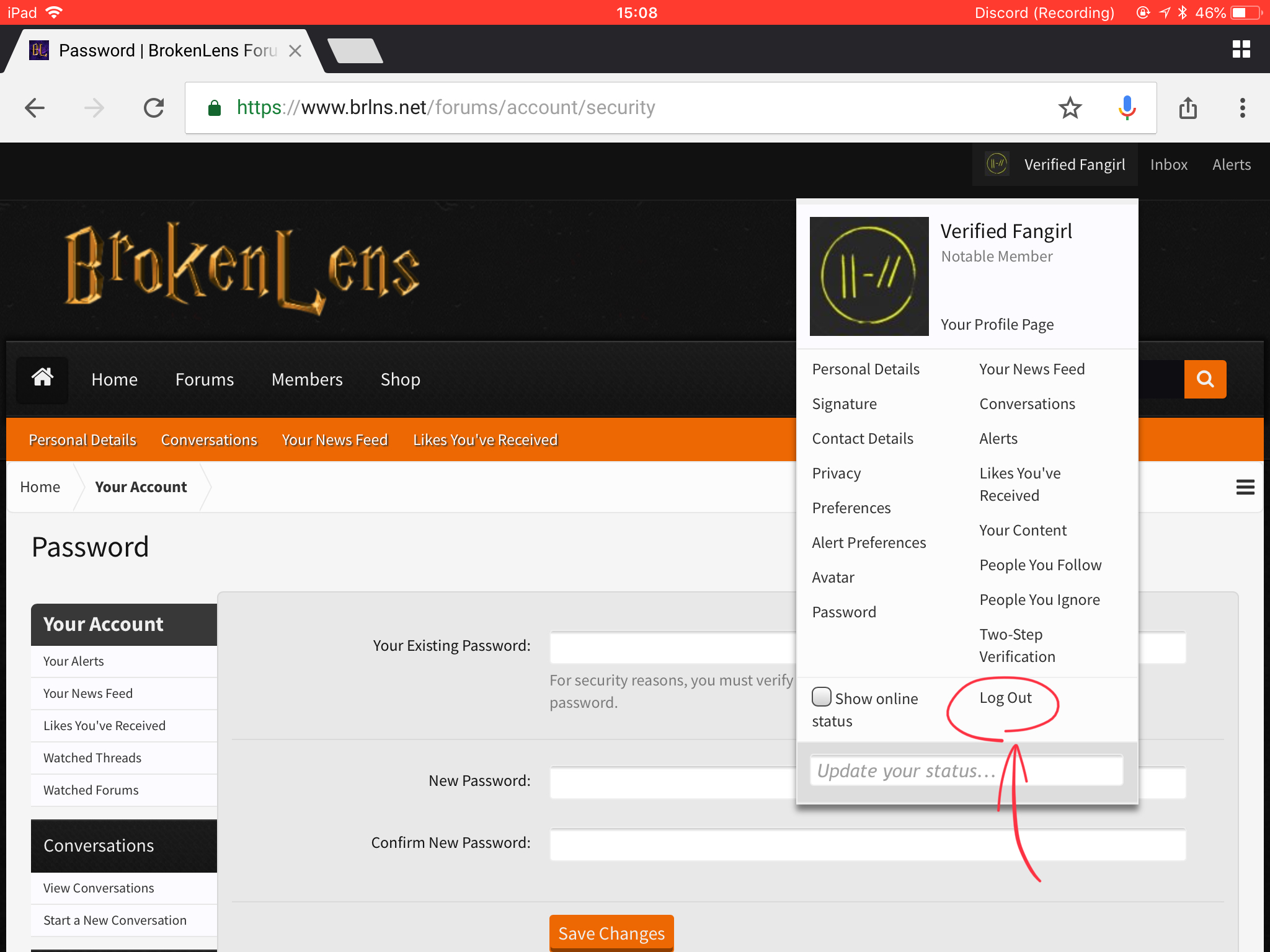Screen dimensions: 1270x952
Task: Select Conversations in the orange bar
Action: [x=209, y=440]
